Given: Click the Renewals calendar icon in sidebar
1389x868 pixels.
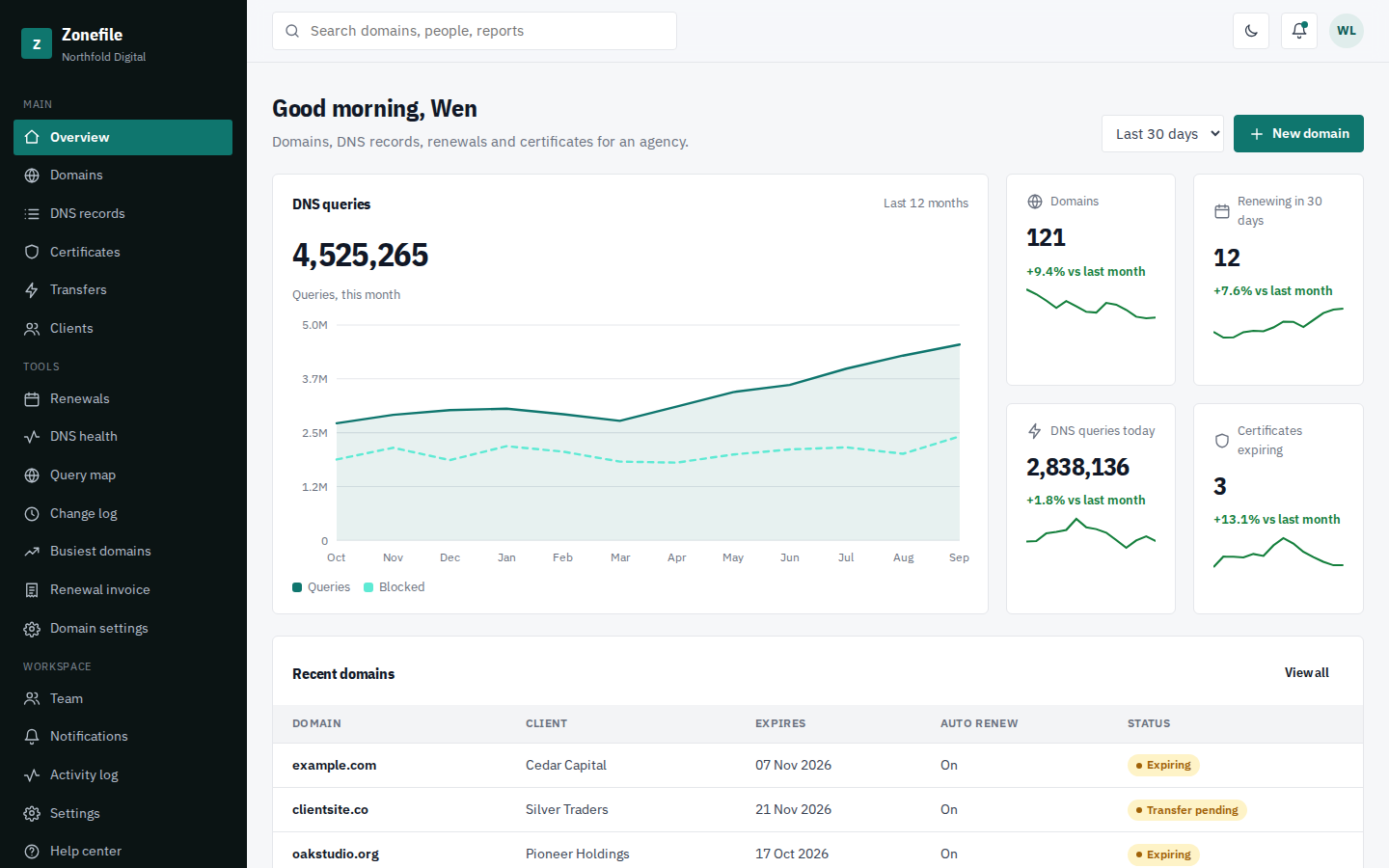Looking at the screenshot, I should click(32, 399).
